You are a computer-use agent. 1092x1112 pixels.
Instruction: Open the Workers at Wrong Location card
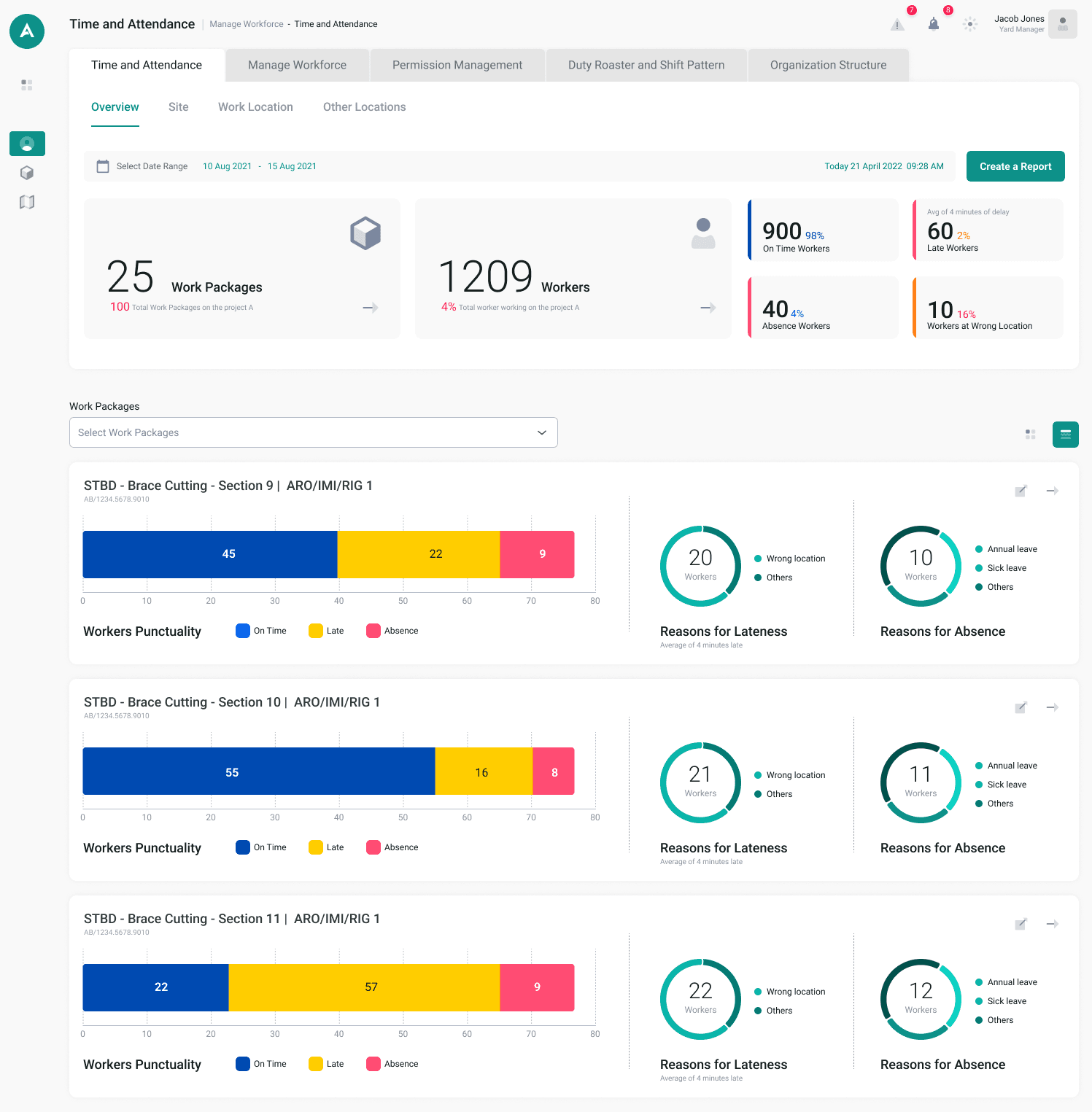pyautogui.click(x=988, y=308)
